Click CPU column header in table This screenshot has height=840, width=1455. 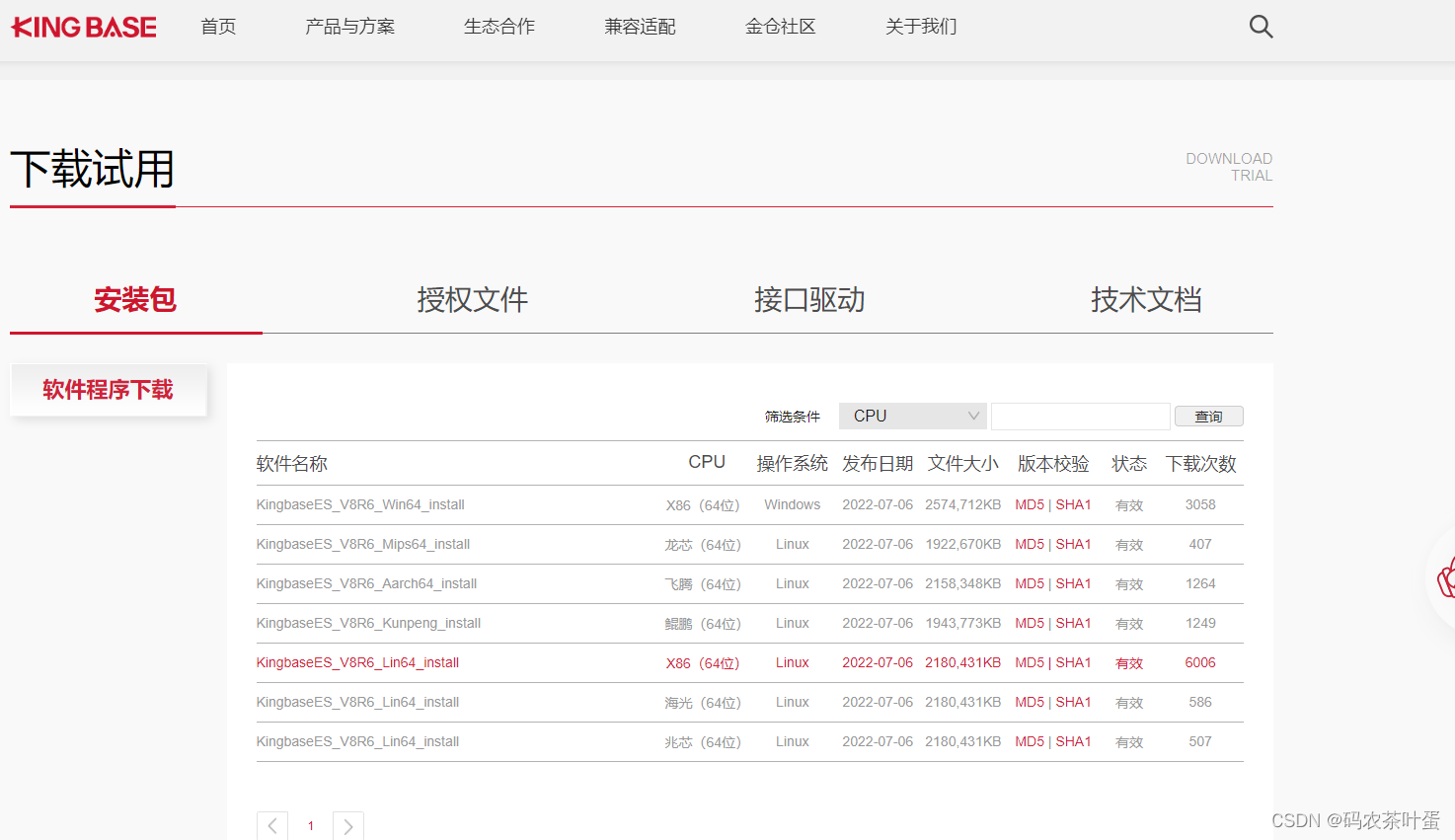(707, 462)
